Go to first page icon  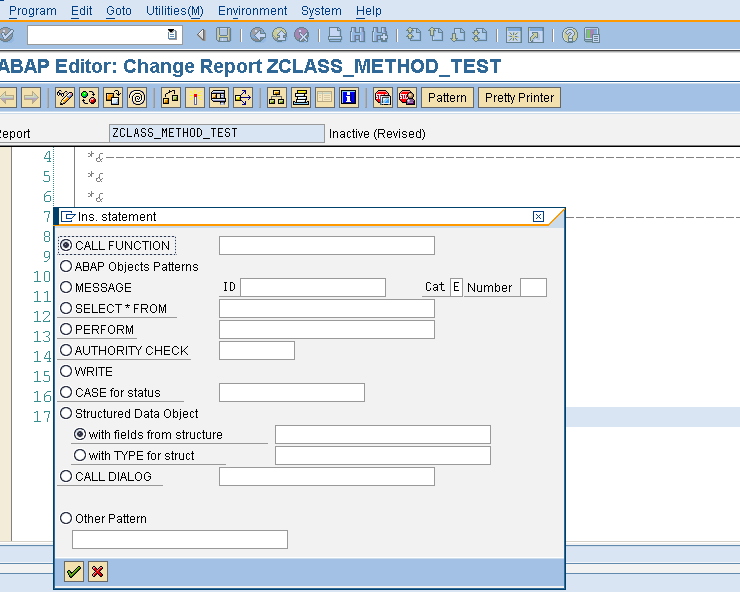pyautogui.click(x=413, y=35)
